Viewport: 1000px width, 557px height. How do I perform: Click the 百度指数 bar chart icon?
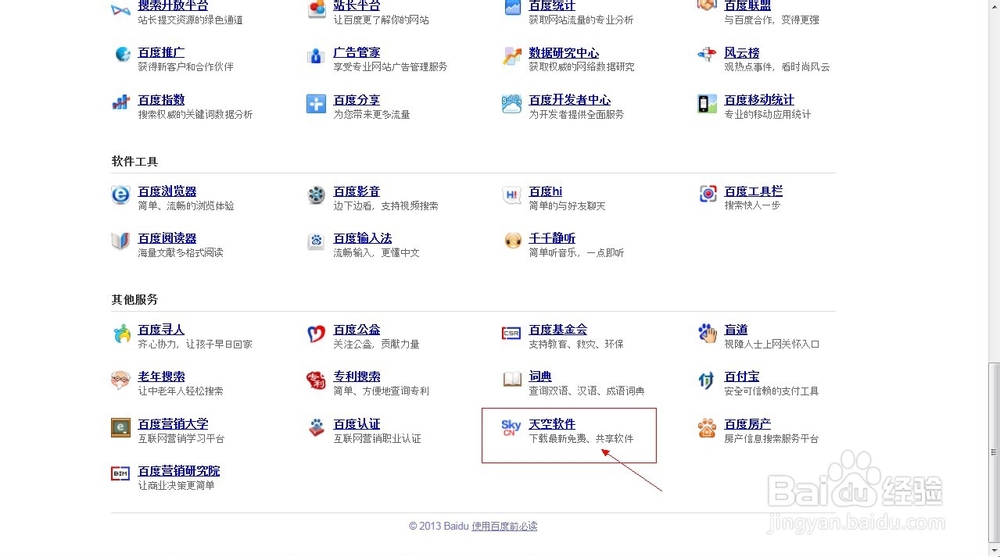point(121,102)
